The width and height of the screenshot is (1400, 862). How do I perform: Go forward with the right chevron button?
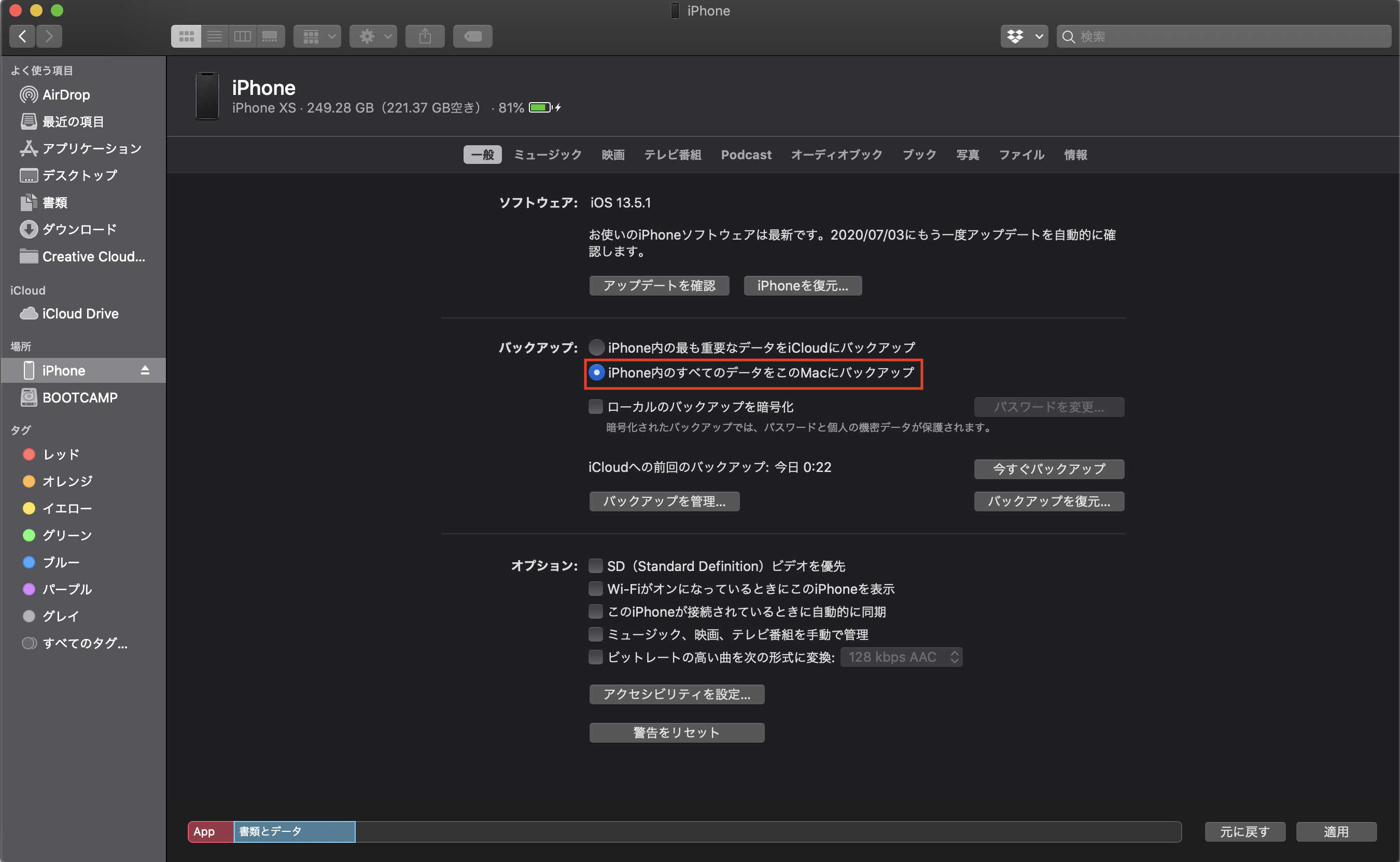point(49,36)
